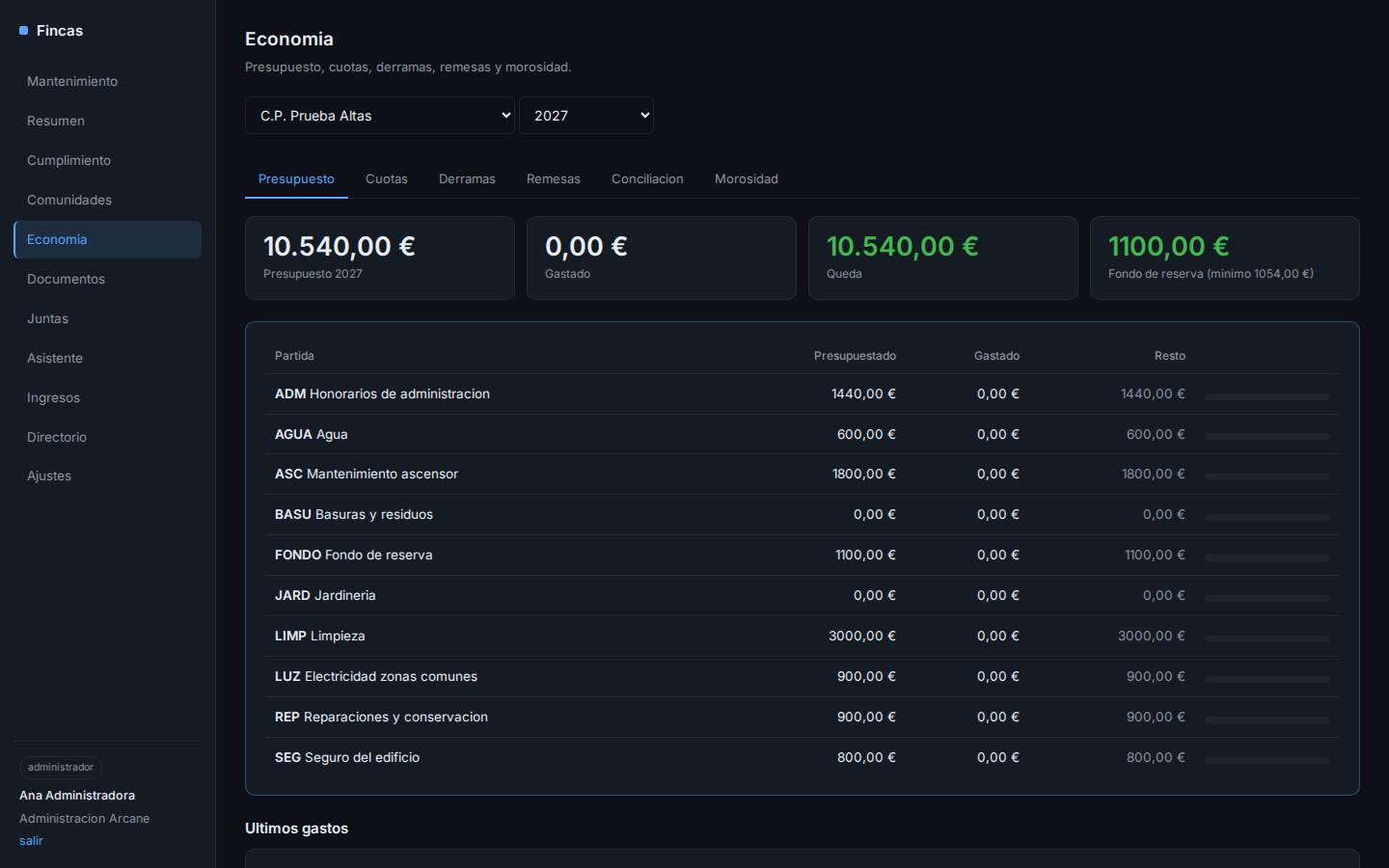
Task: Navigate to Comunidades
Action: pos(107,200)
